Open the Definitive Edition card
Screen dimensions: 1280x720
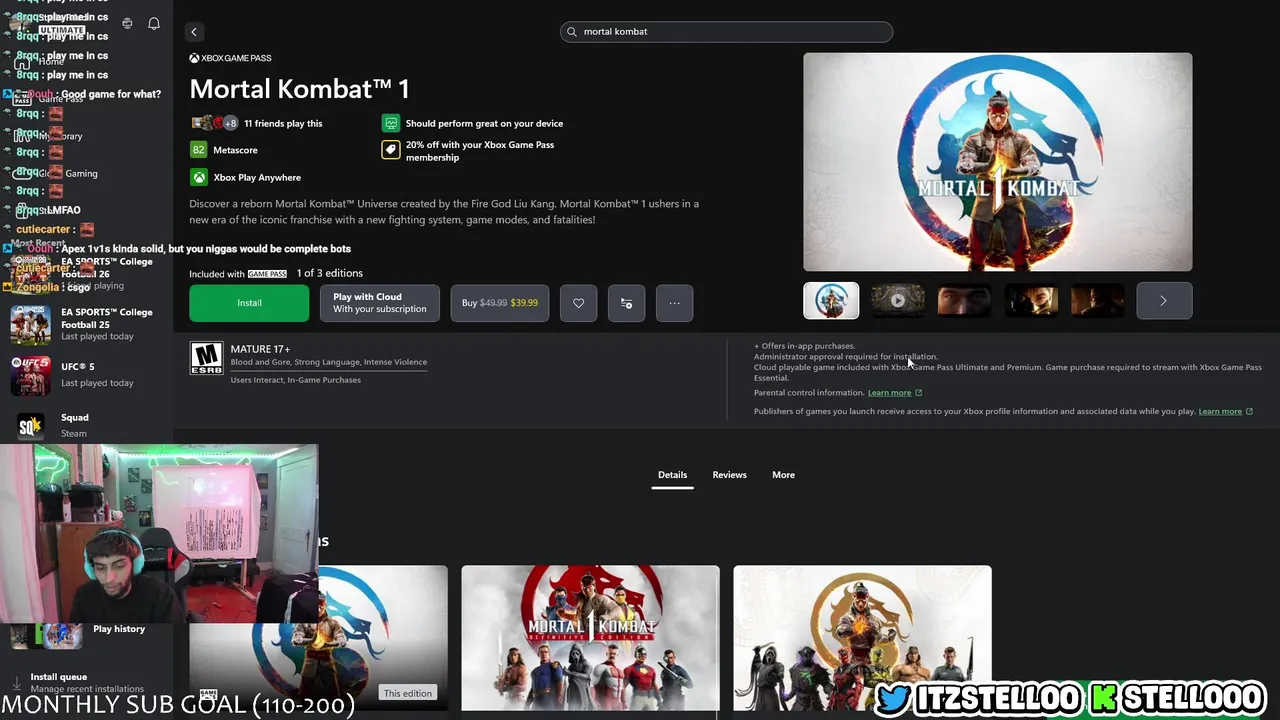pyautogui.click(x=590, y=638)
